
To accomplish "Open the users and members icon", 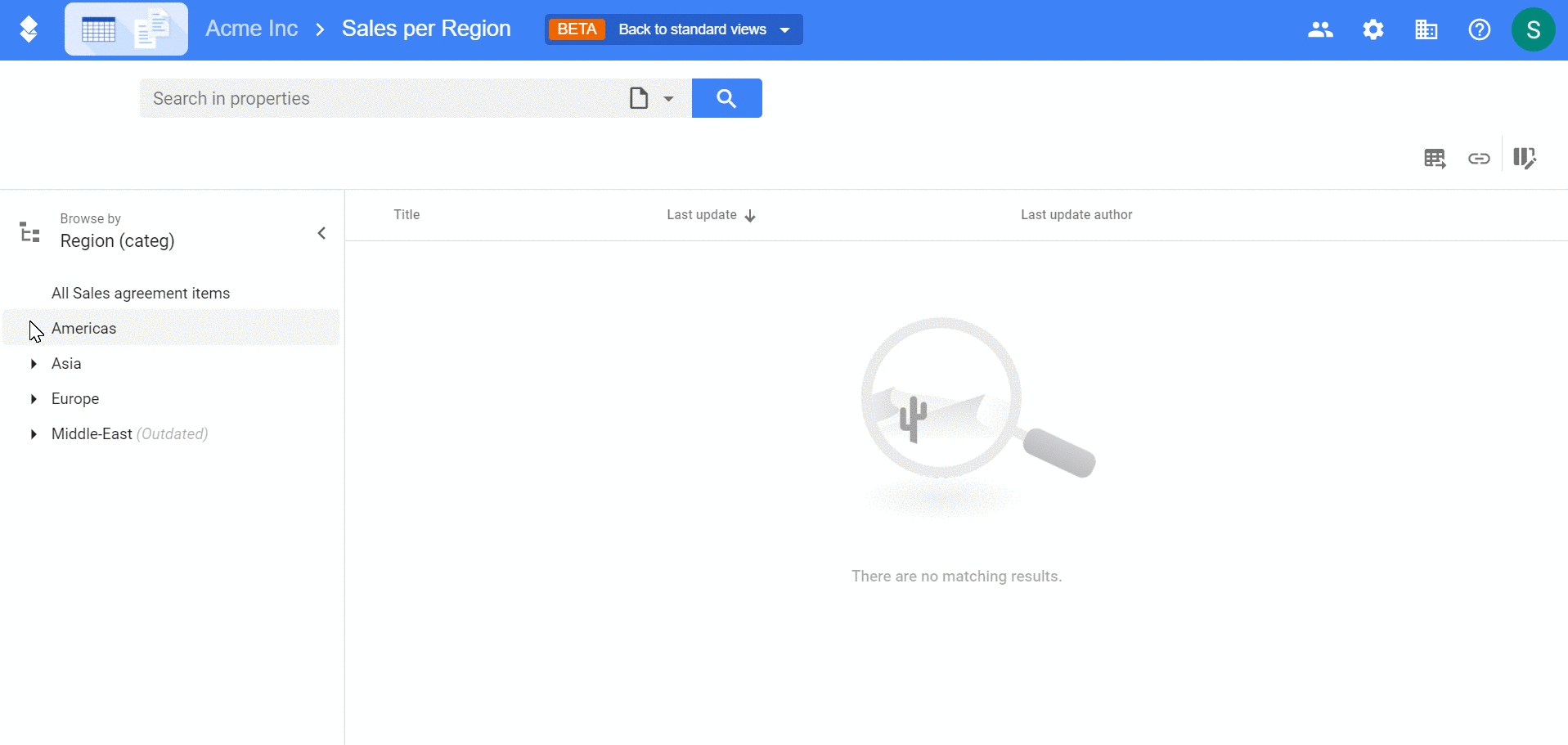I will pyautogui.click(x=1320, y=29).
